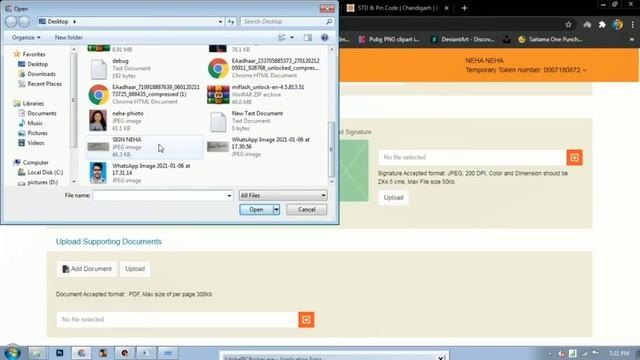Image resolution: width=640 pixels, height=360 pixels.
Task: Select the miflash_unlock WinRAR ZIP archive
Action: click(x=264, y=95)
